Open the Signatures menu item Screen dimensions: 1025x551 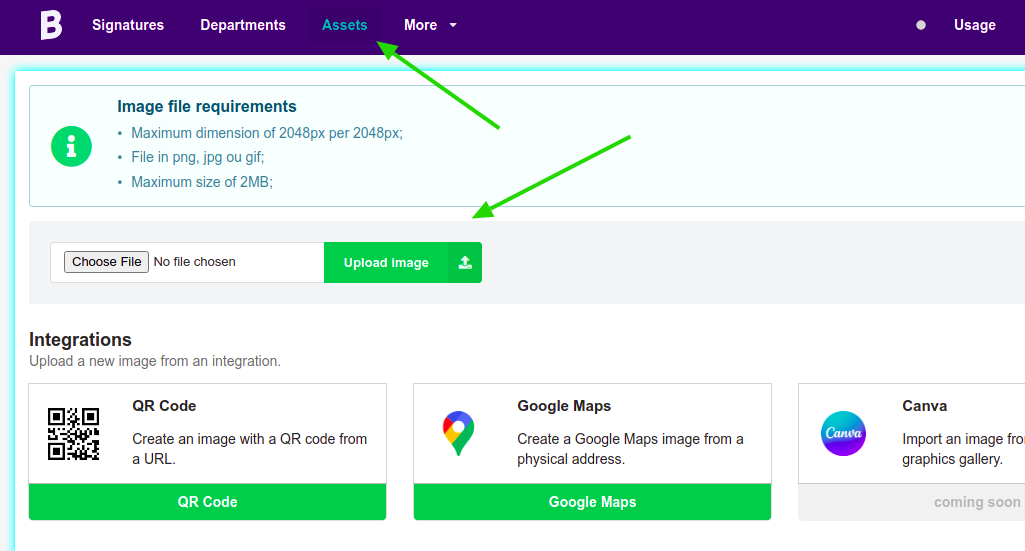128,25
